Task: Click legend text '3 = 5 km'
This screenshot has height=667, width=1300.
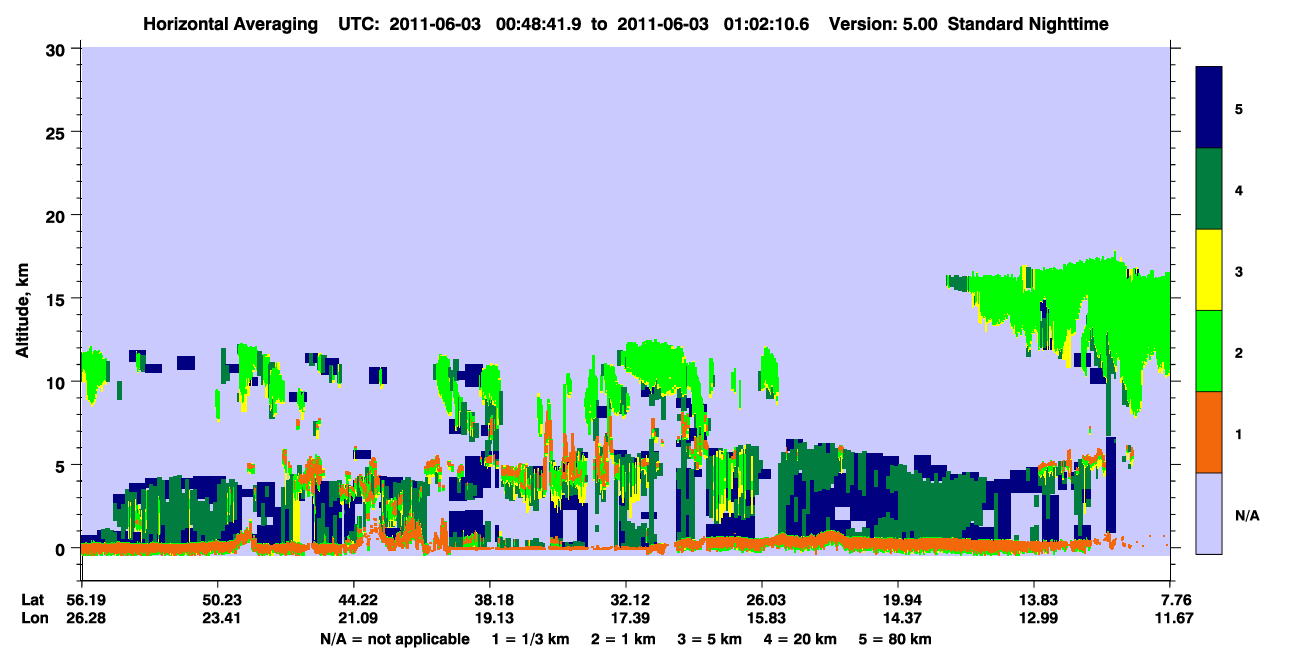Action: [711, 638]
